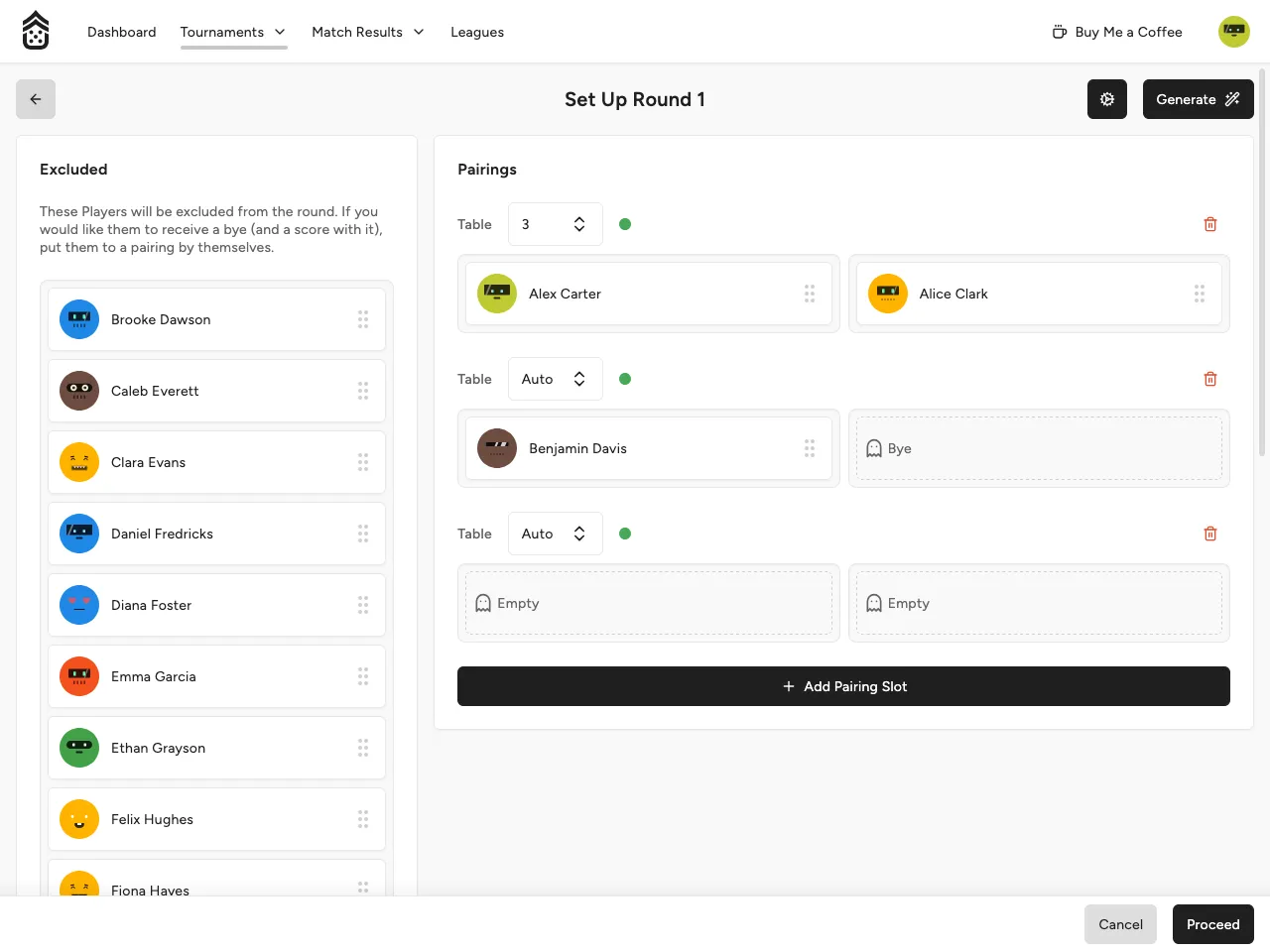Screen dimensions: 1270x952
Task: Click the left Empty pairing slot
Action: (x=649, y=603)
